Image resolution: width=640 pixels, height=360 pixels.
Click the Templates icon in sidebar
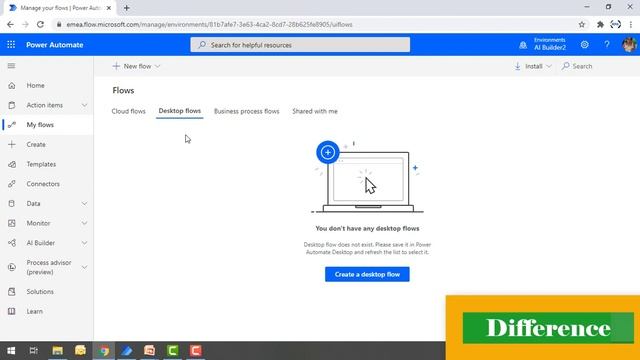(x=12, y=164)
